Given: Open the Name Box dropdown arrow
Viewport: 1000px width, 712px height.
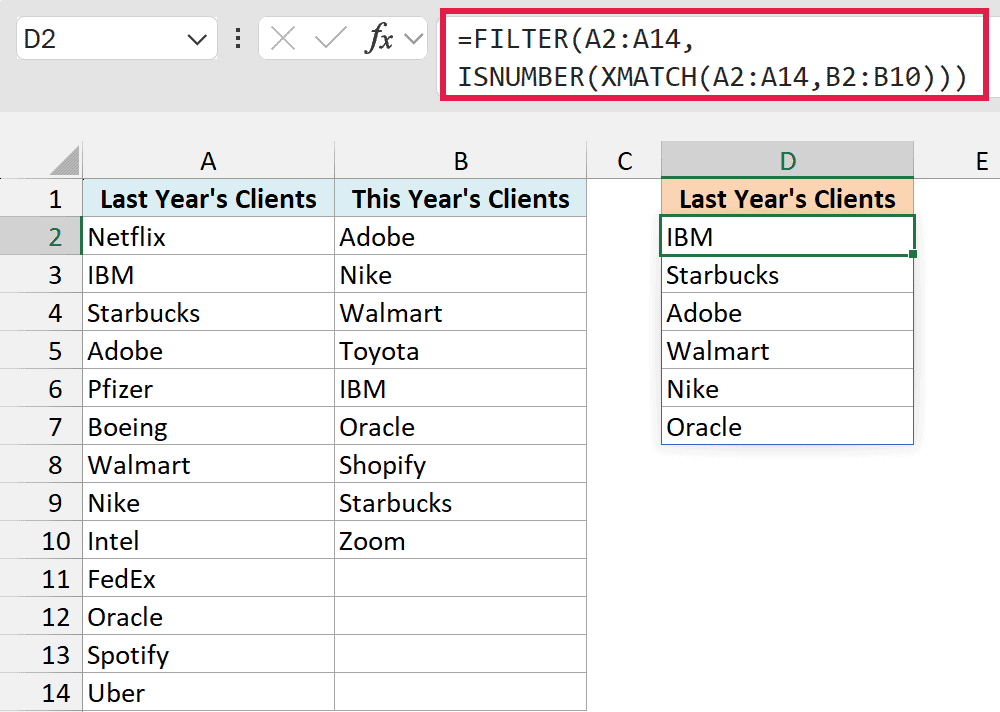Looking at the screenshot, I should coord(197,40).
